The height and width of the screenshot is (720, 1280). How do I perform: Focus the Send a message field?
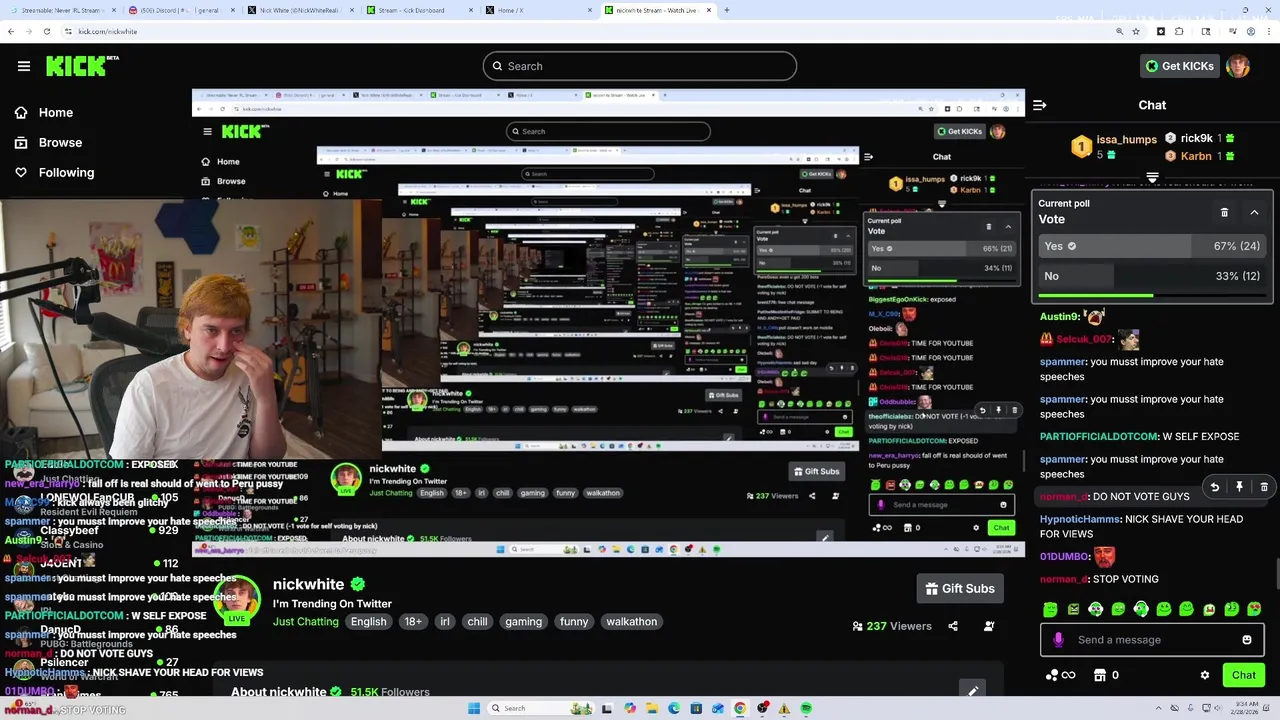coord(1152,640)
